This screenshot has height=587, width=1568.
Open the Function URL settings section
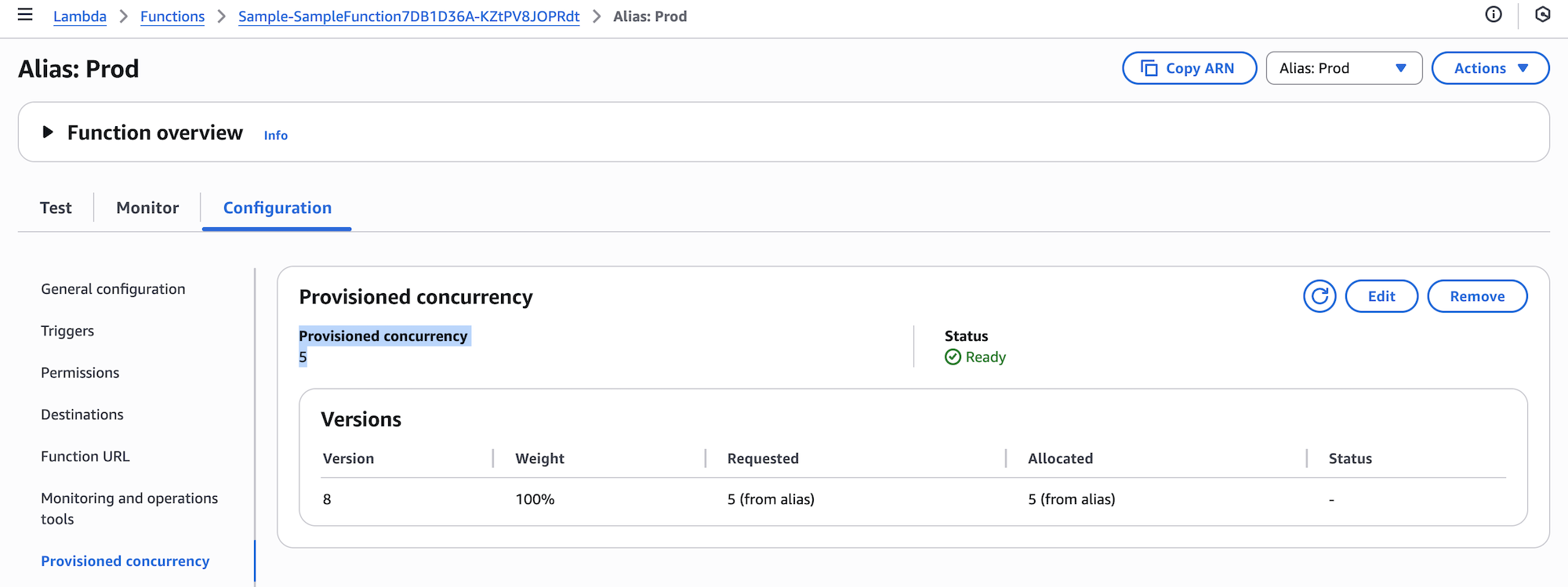85,456
